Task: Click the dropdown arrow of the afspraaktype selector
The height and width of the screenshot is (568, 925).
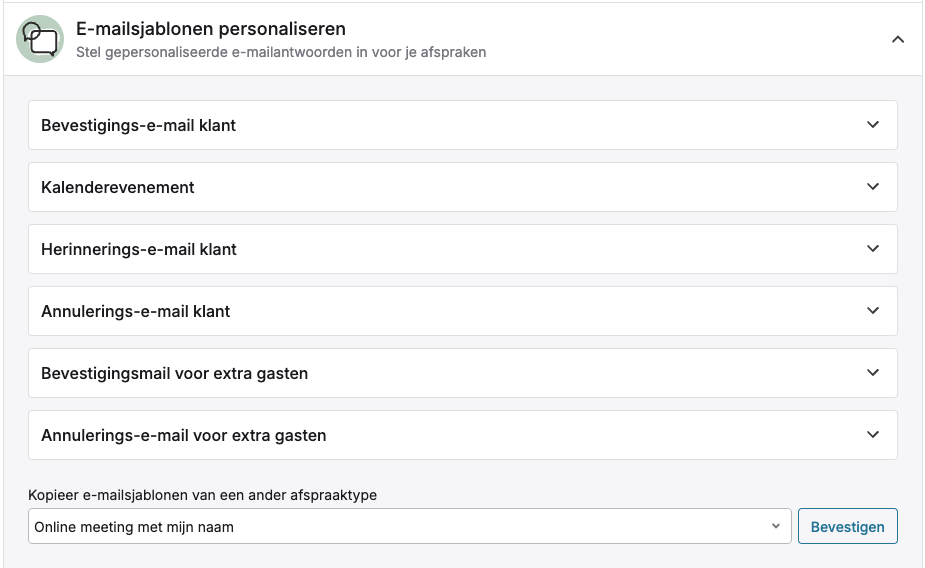Action: tap(776, 526)
